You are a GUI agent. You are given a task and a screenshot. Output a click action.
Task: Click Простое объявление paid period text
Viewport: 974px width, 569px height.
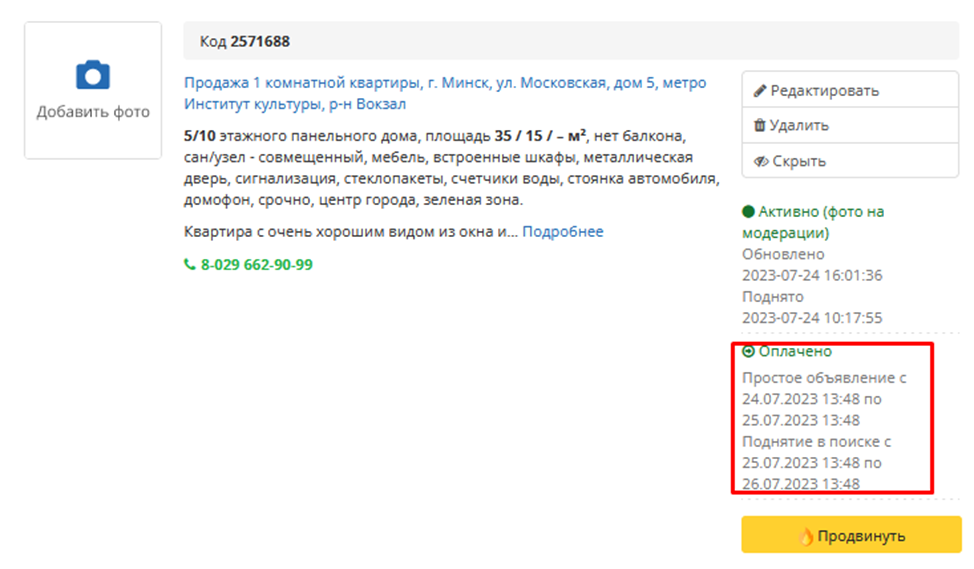click(824, 399)
